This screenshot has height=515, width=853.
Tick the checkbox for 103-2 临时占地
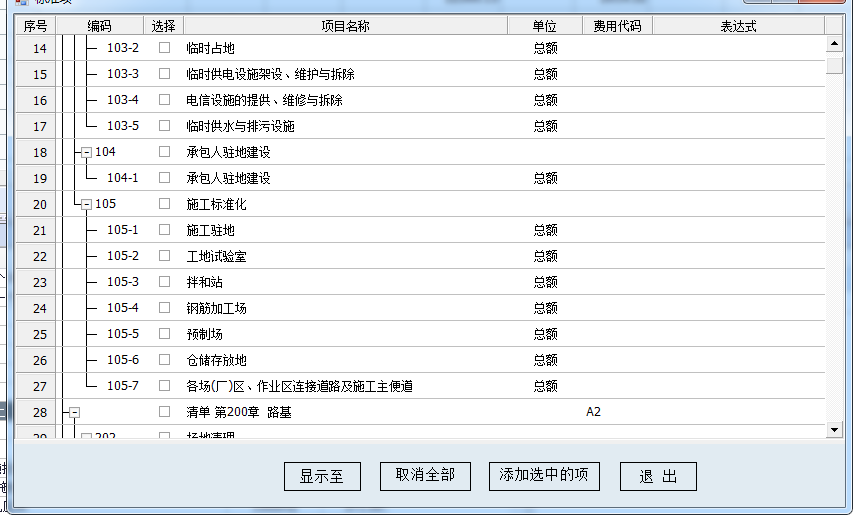pos(164,48)
